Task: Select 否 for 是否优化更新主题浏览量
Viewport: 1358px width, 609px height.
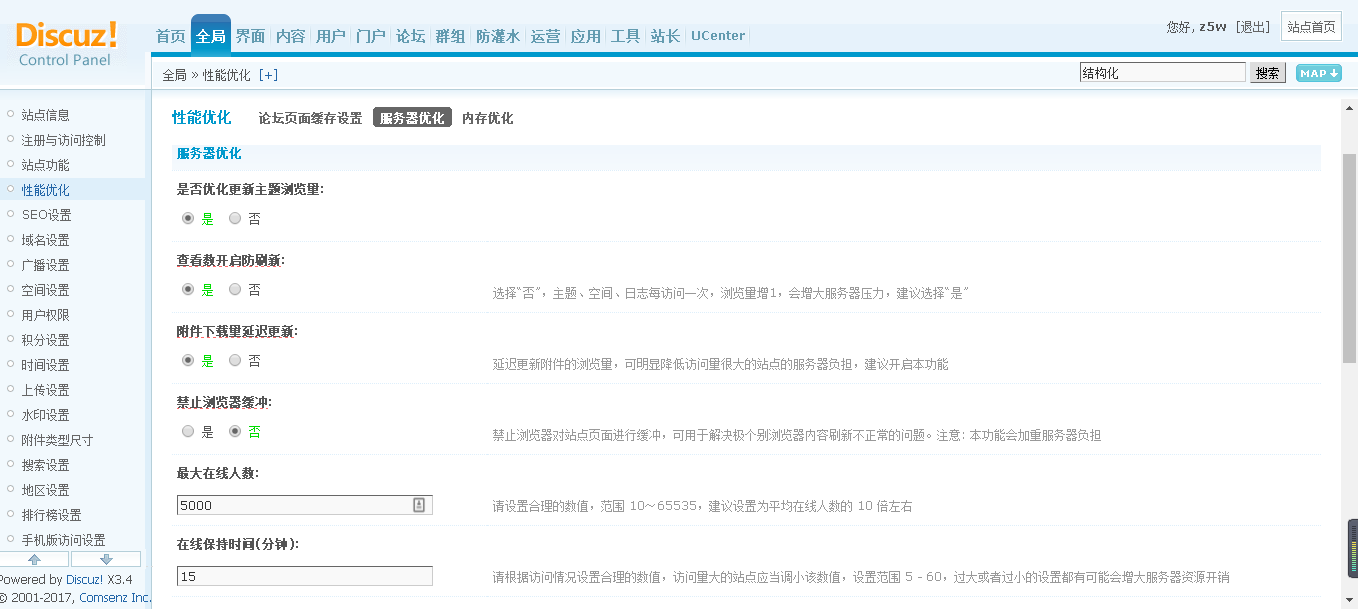Action: pos(235,218)
